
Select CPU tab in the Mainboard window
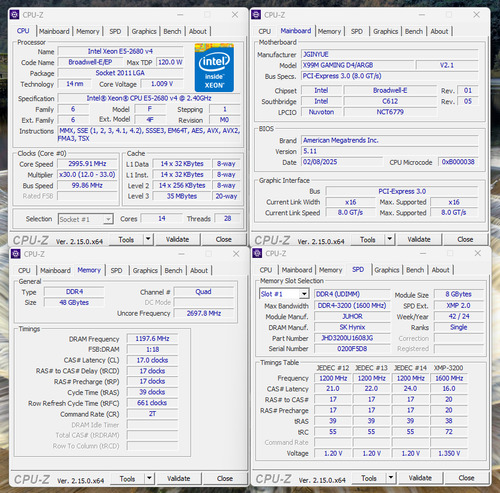coord(265,31)
